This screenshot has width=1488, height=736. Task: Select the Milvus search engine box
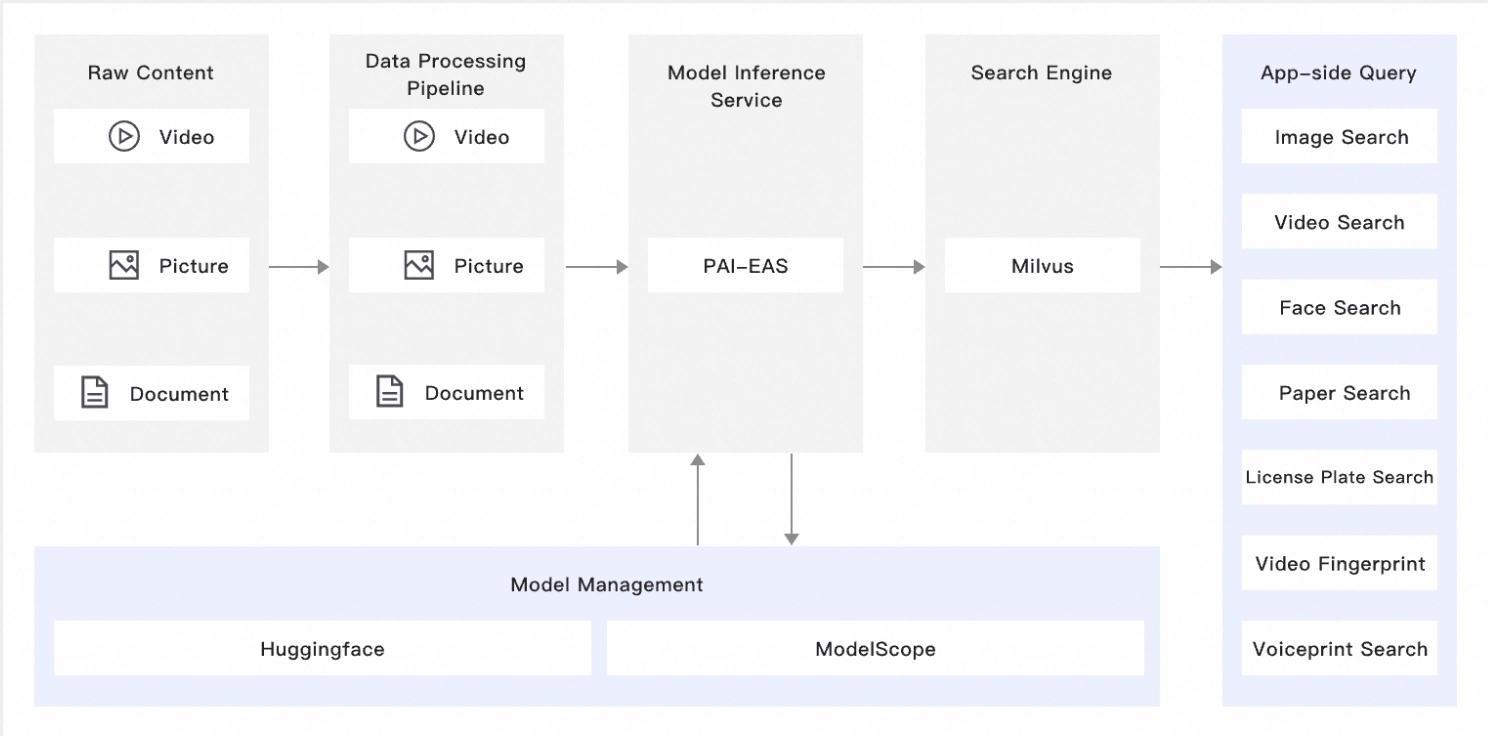(x=1042, y=266)
